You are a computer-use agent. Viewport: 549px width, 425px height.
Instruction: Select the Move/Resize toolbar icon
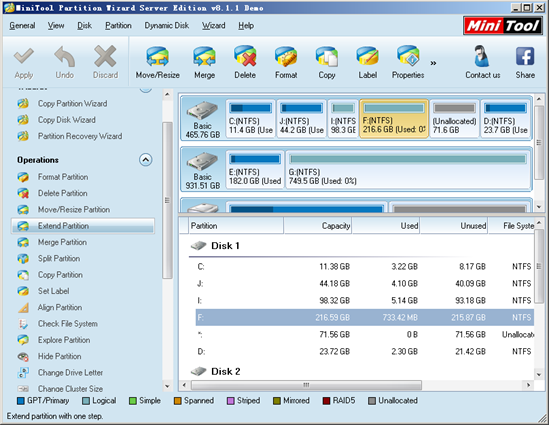coord(158,57)
